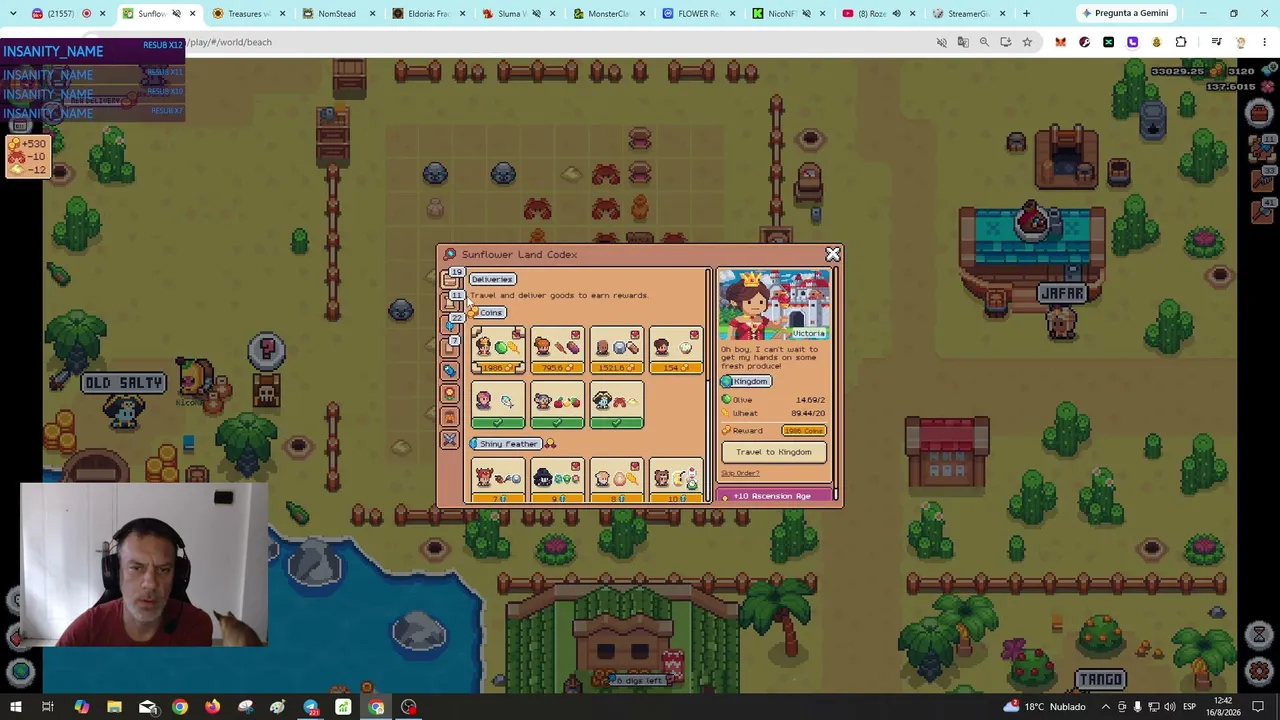The height and width of the screenshot is (720, 1280).
Task: Click the Pregunta a Gemini button
Action: click(1124, 13)
